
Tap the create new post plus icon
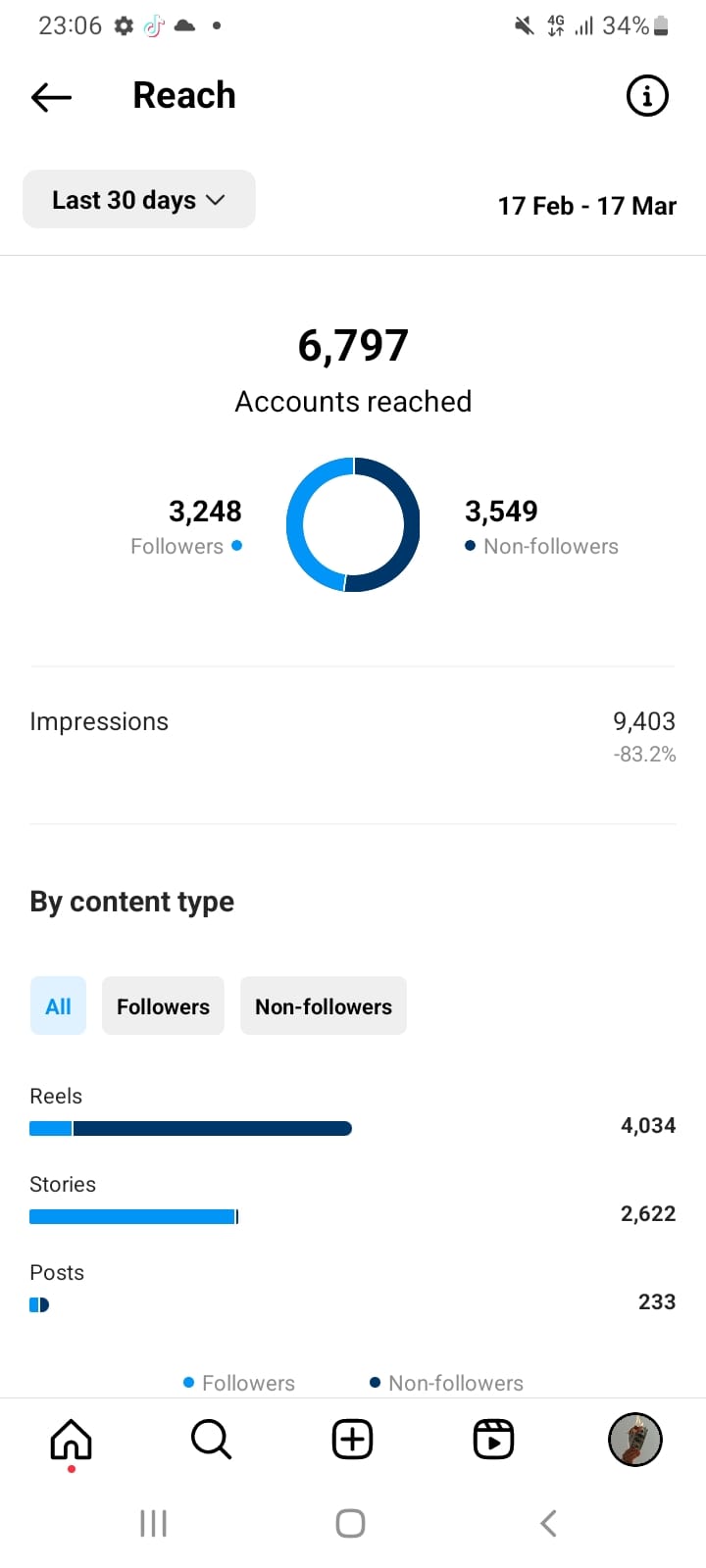pyautogui.click(x=352, y=1440)
